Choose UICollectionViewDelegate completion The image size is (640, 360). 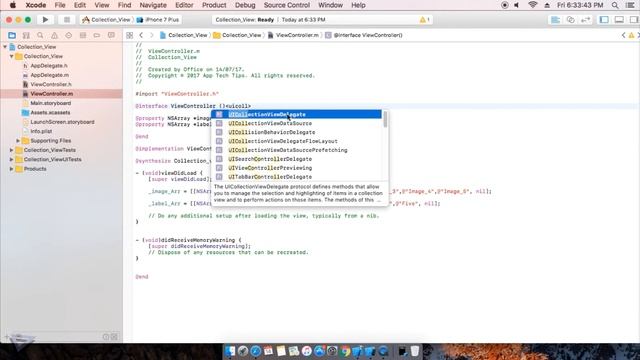pyautogui.click(x=297, y=114)
